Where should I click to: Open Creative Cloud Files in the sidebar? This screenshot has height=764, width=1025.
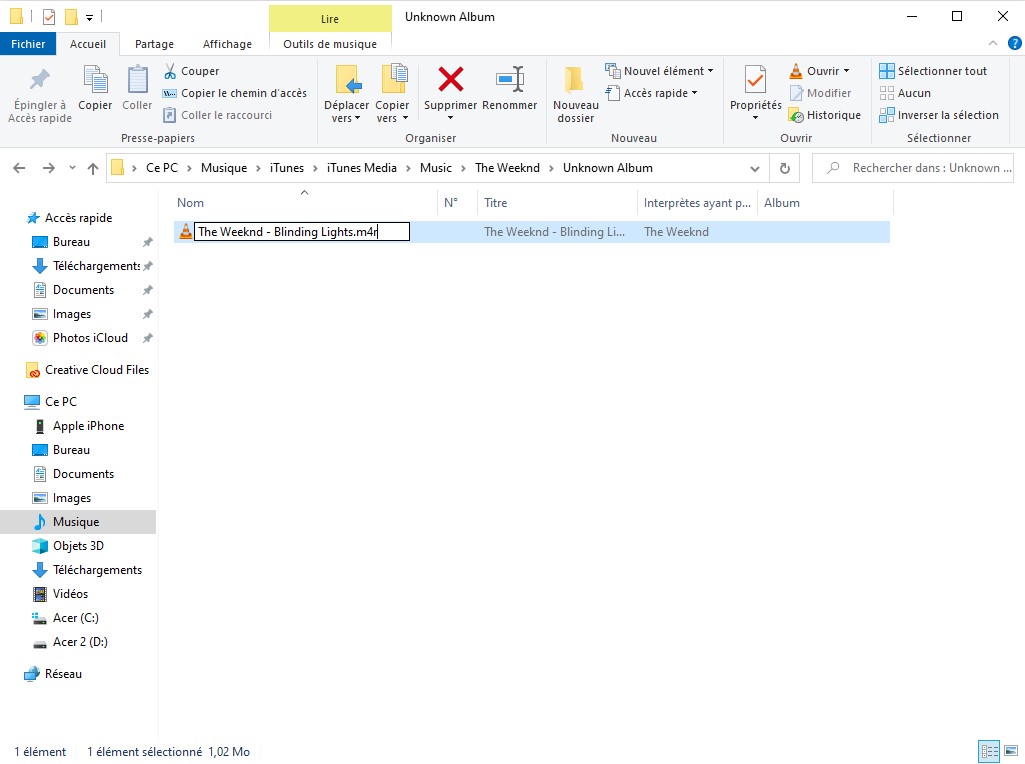pos(97,370)
